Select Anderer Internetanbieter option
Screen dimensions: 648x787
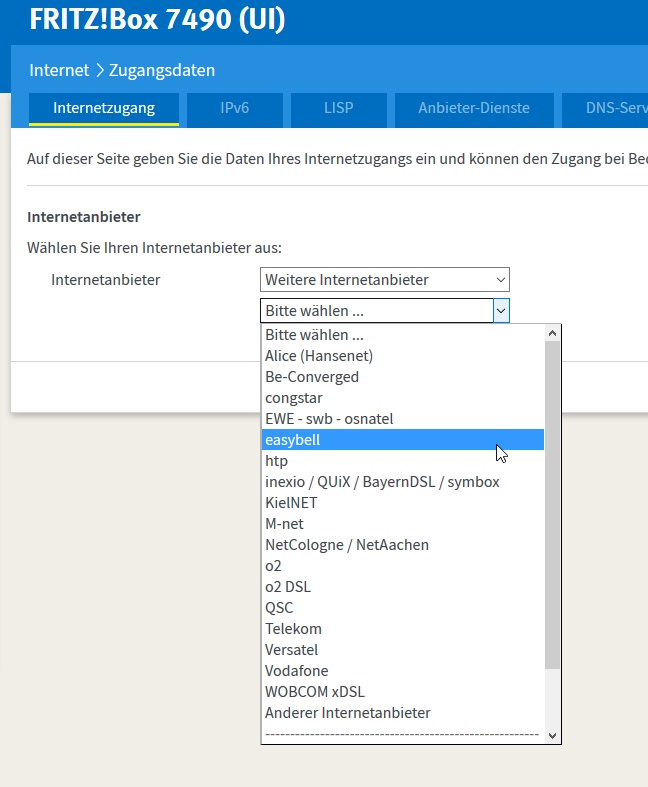click(x=403, y=713)
